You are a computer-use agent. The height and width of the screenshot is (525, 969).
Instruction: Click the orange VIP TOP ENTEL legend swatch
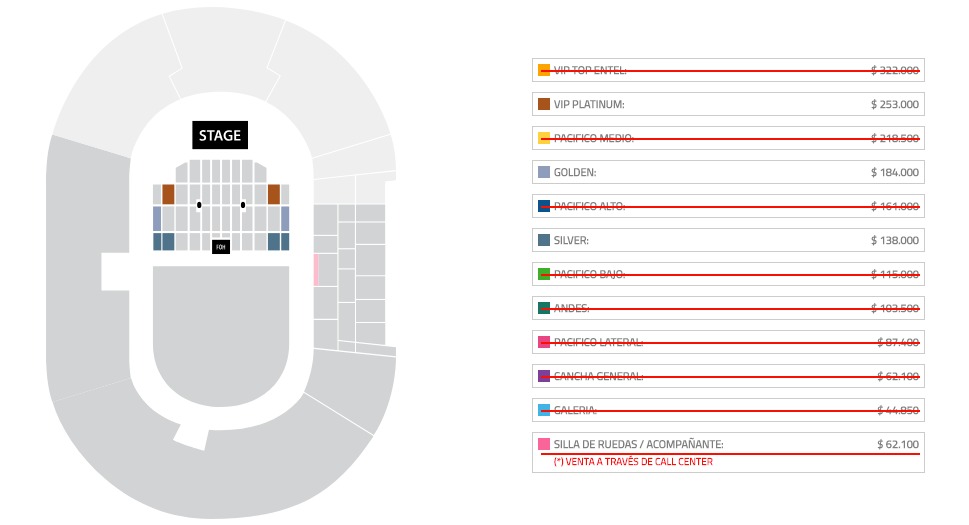[x=544, y=70]
